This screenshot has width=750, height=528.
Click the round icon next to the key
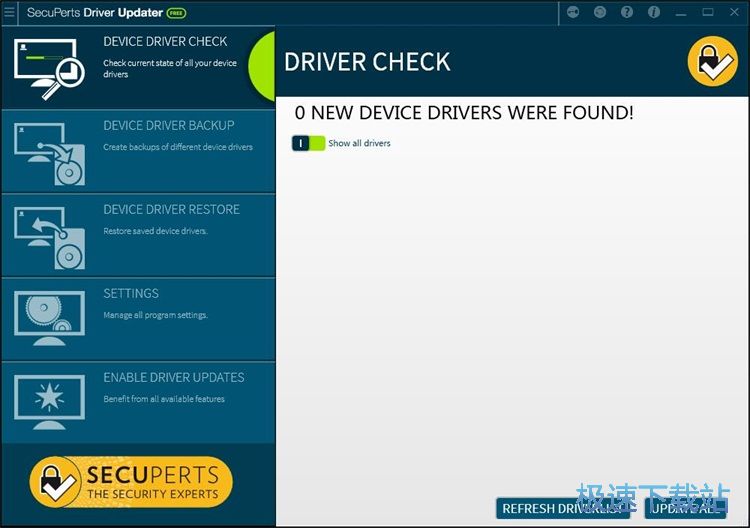[600, 12]
